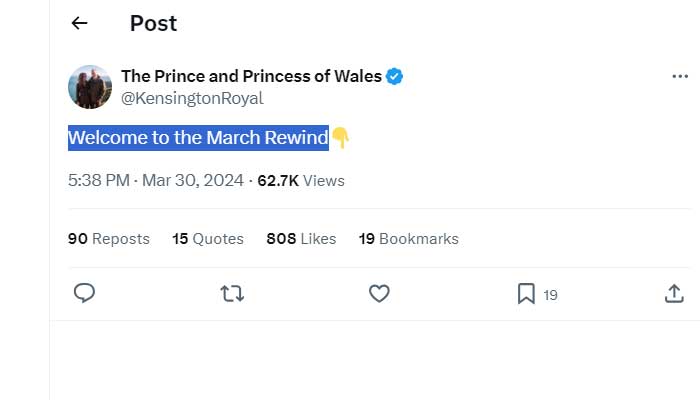Image resolution: width=700 pixels, height=400 pixels.
Task: Open The Prince and Princess of Wales profile
Action: tap(251, 77)
